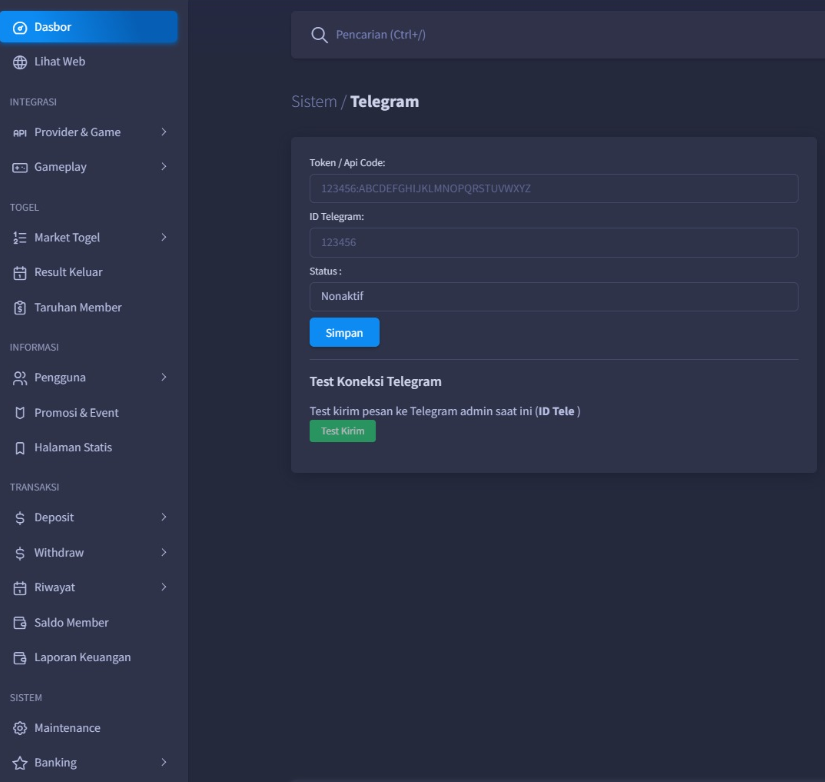Click into the ID Telegram input field
Screen dimensions: 825x782
point(553,243)
